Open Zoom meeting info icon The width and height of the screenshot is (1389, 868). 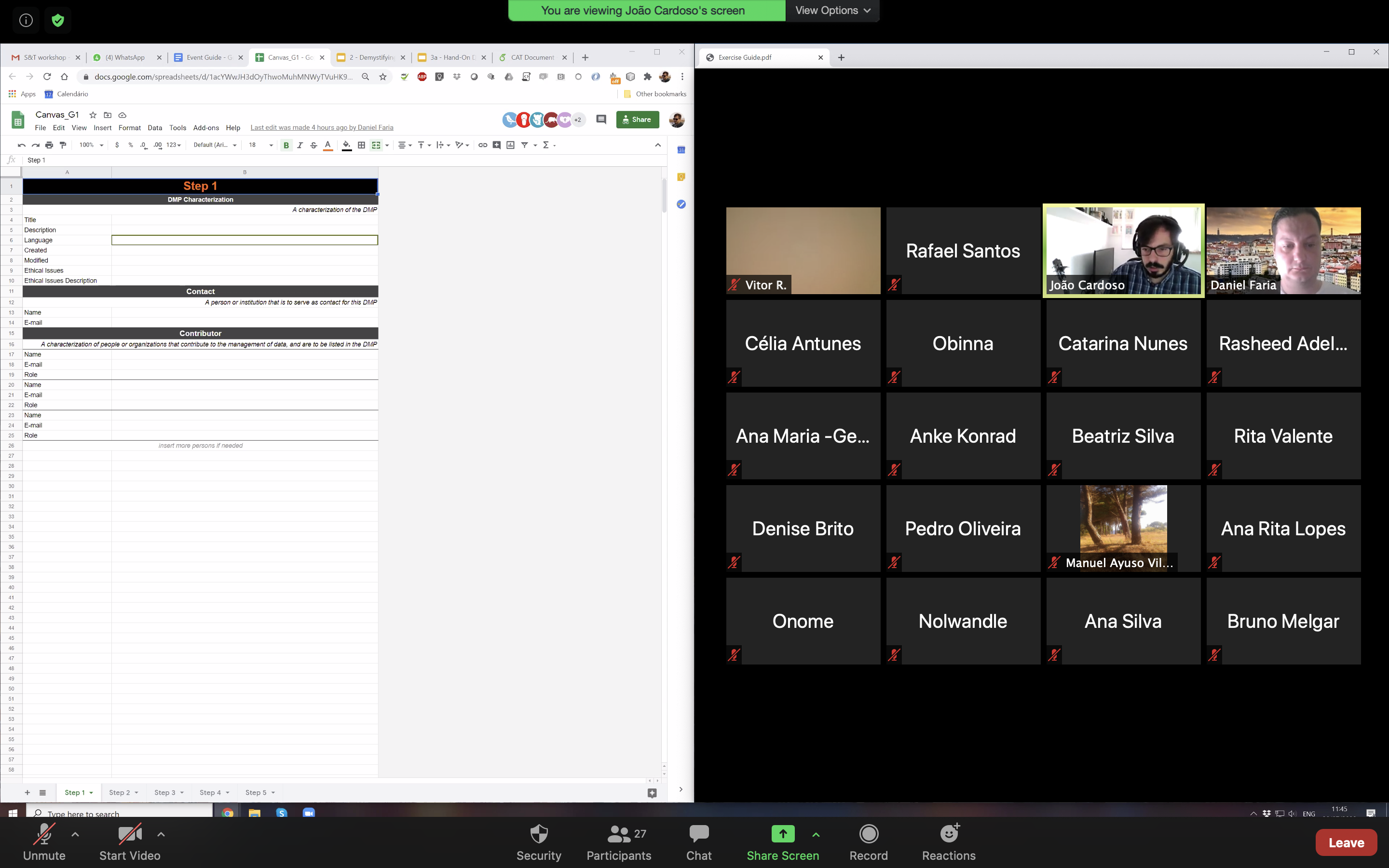pos(26,20)
